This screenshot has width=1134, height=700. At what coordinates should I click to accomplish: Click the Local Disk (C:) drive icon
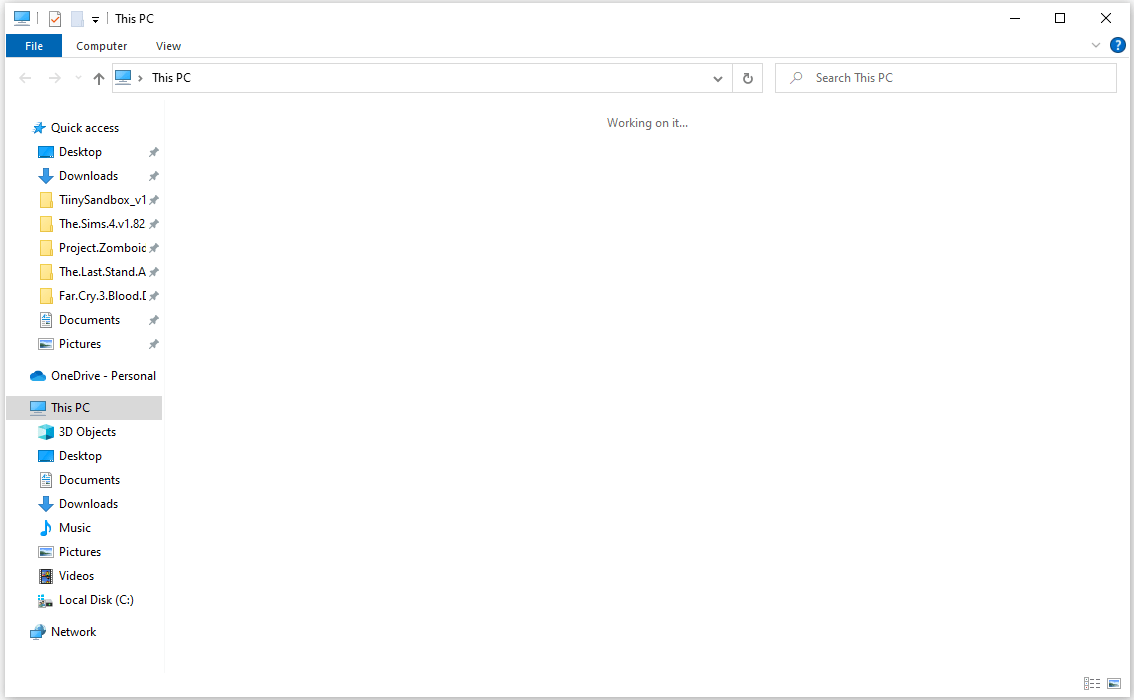45,601
